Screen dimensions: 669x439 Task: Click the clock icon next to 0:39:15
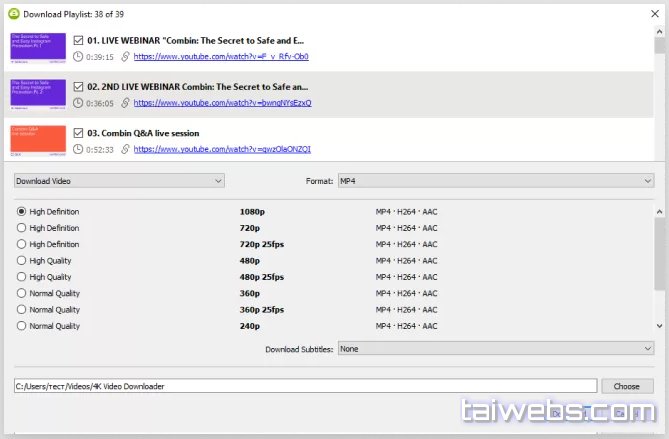tap(79, 57)
